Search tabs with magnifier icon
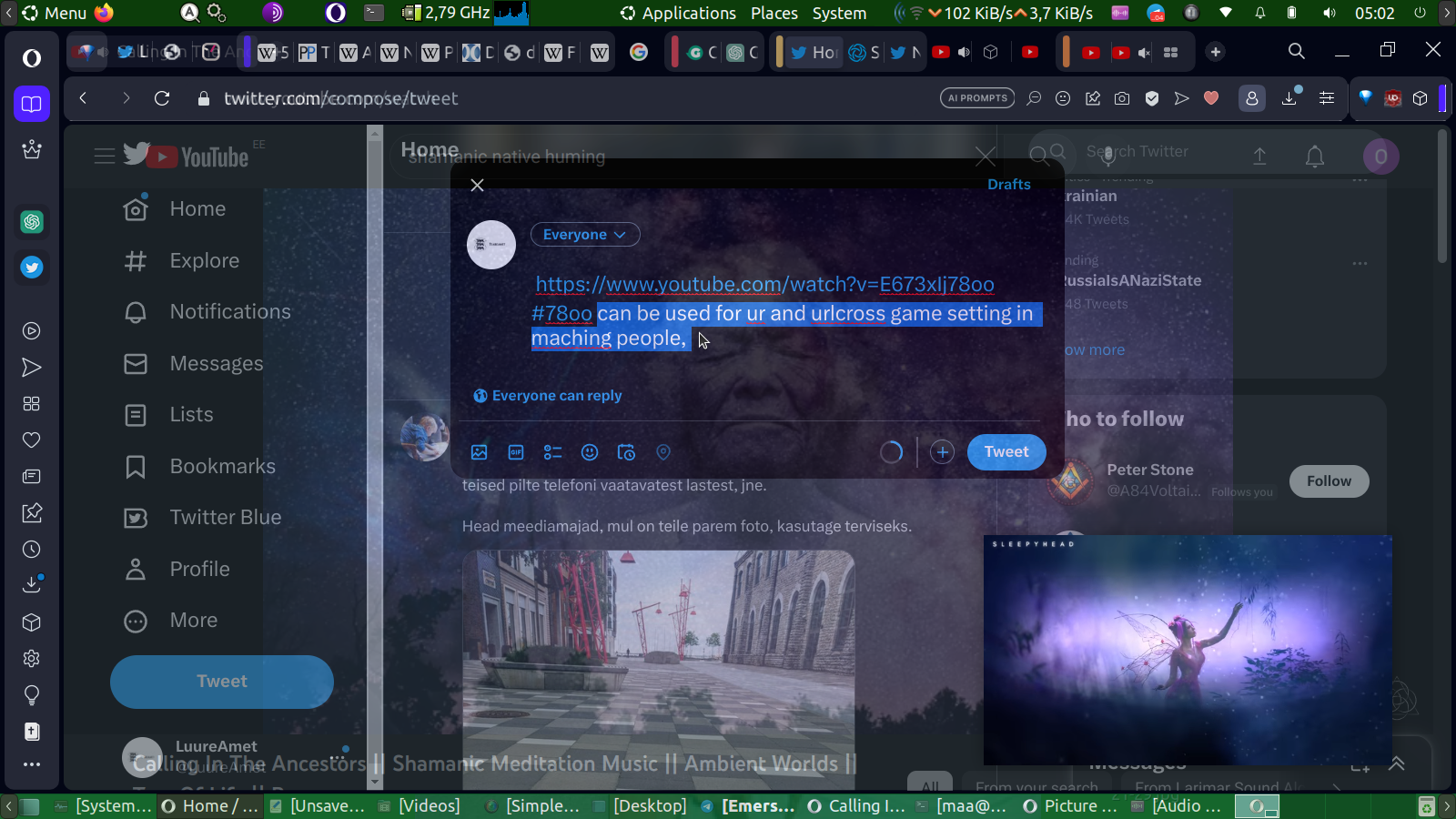Image resolution: width=1456 pixels, height=819 pixels. (1297, 51)
